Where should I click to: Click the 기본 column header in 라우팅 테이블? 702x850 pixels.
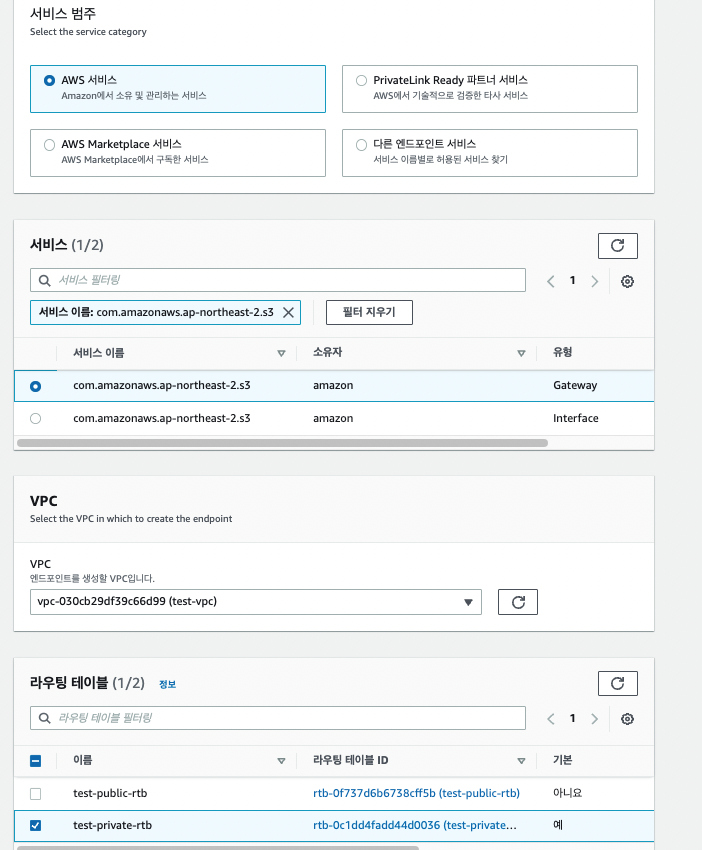(x=562, y=760)
